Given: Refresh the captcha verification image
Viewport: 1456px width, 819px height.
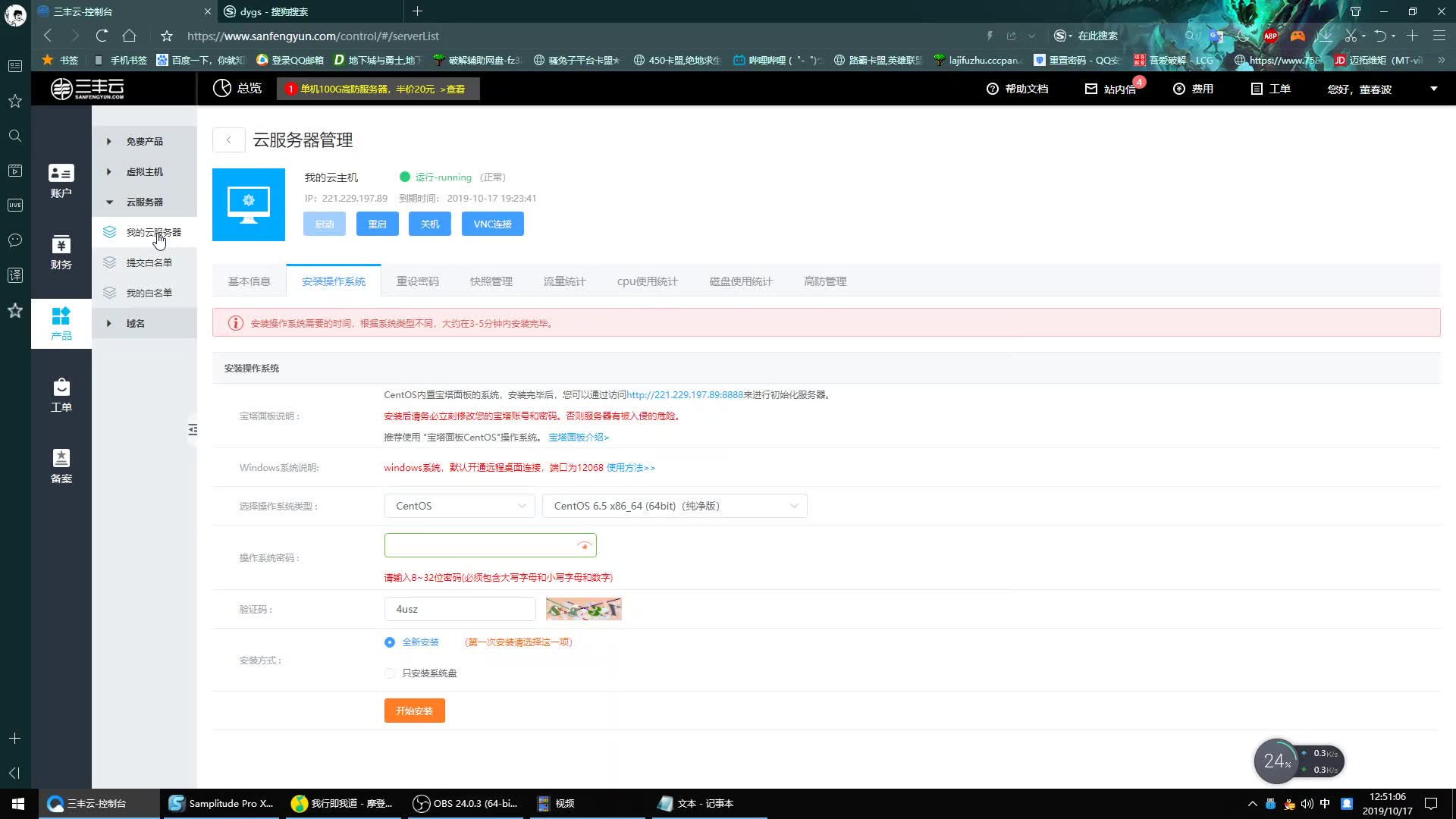Looking at the screenshot, I should (583, 609).
